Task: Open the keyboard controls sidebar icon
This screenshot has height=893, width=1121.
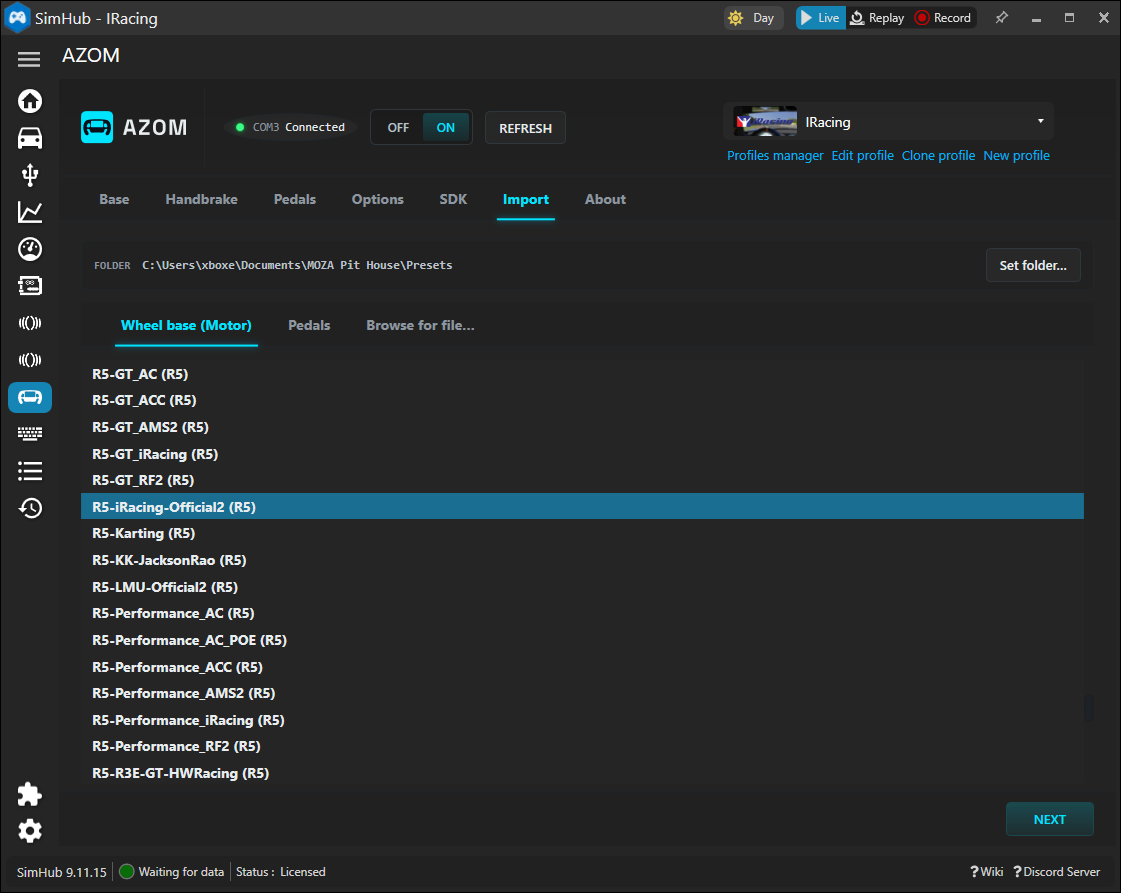Action: point(29,434)
